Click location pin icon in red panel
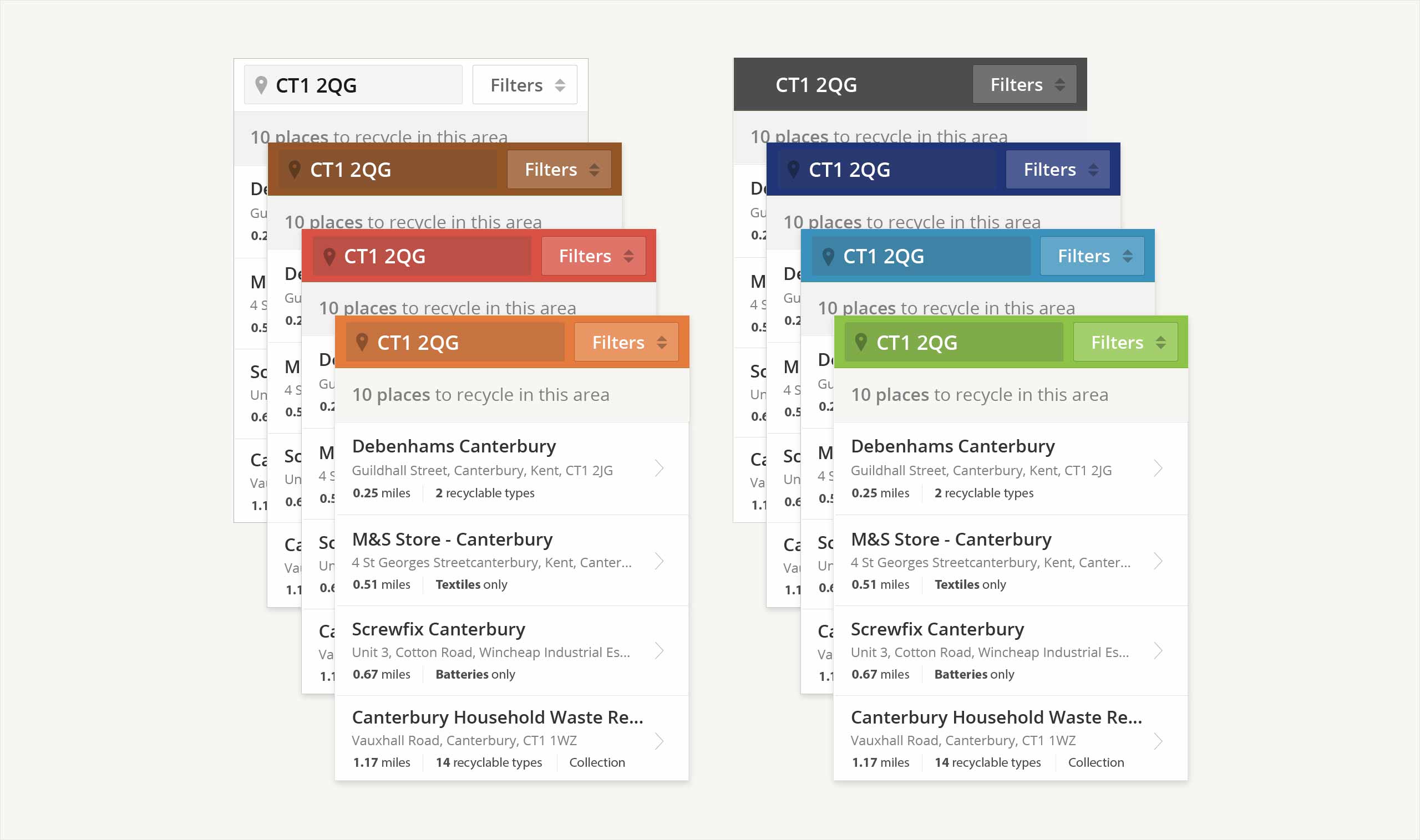This screenshot has height=840, width=1420. click(329, 256)
